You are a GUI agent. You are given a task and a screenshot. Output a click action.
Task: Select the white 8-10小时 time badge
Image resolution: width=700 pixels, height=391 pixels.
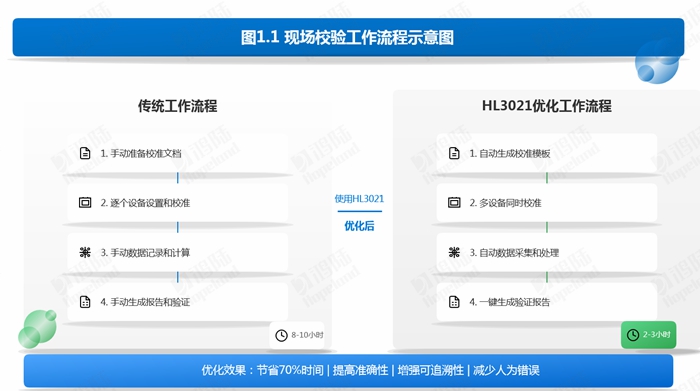click(297, 335)
